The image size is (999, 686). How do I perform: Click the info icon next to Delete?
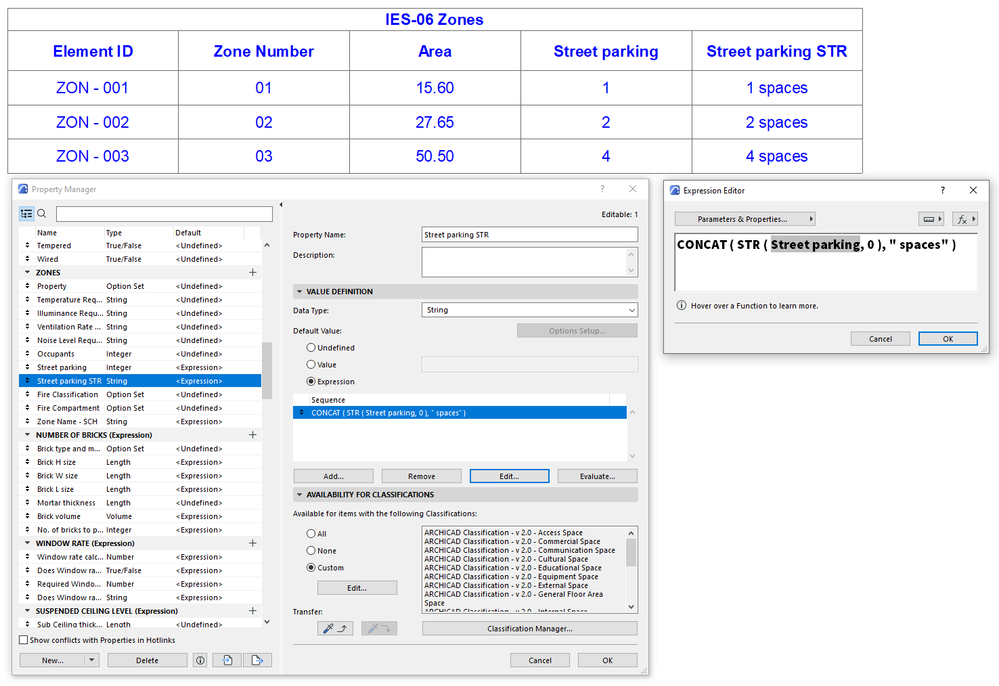pyautogui.click(x=200, y=660)
